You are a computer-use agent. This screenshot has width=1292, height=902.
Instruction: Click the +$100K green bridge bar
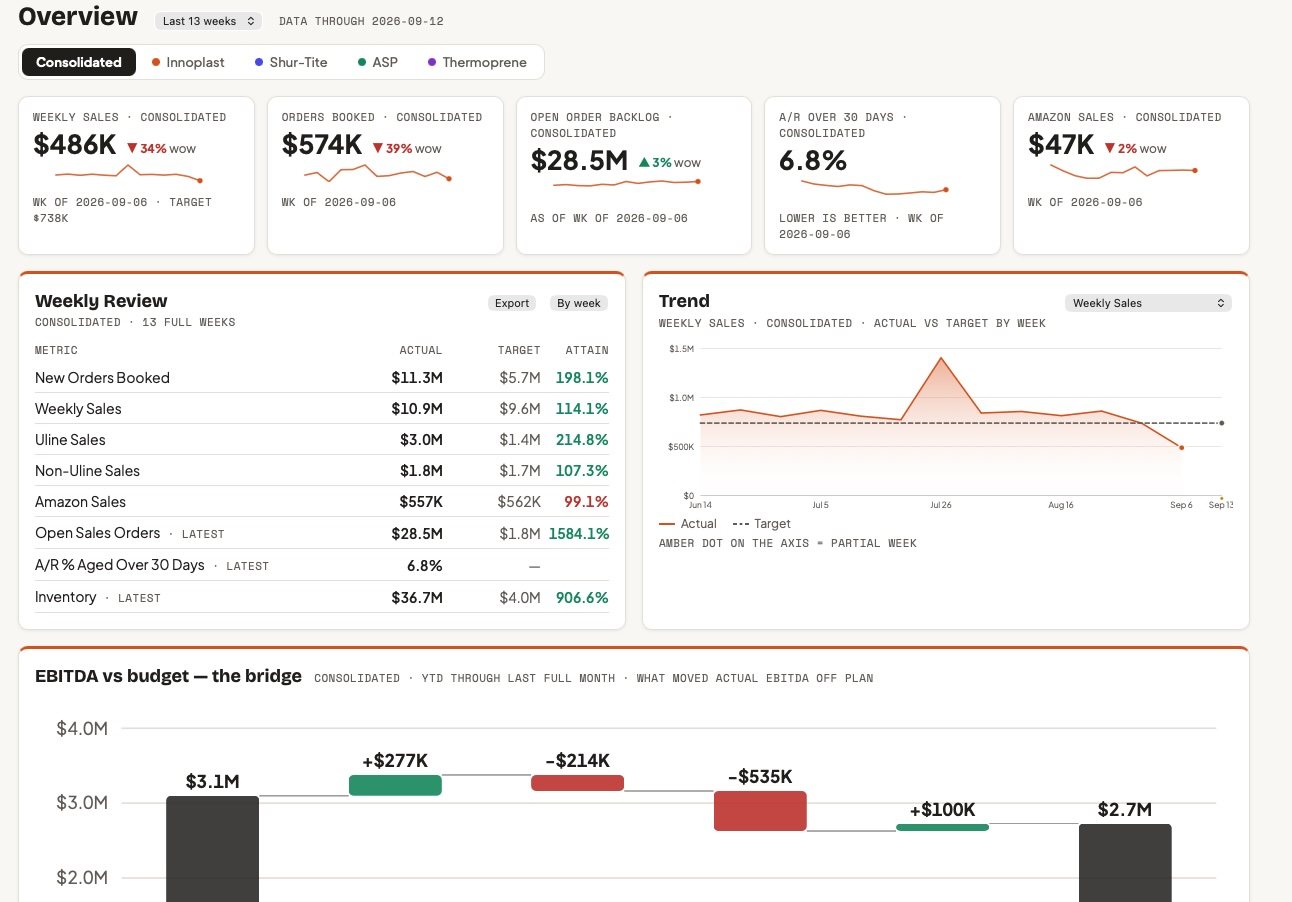(x=942, y=827)
